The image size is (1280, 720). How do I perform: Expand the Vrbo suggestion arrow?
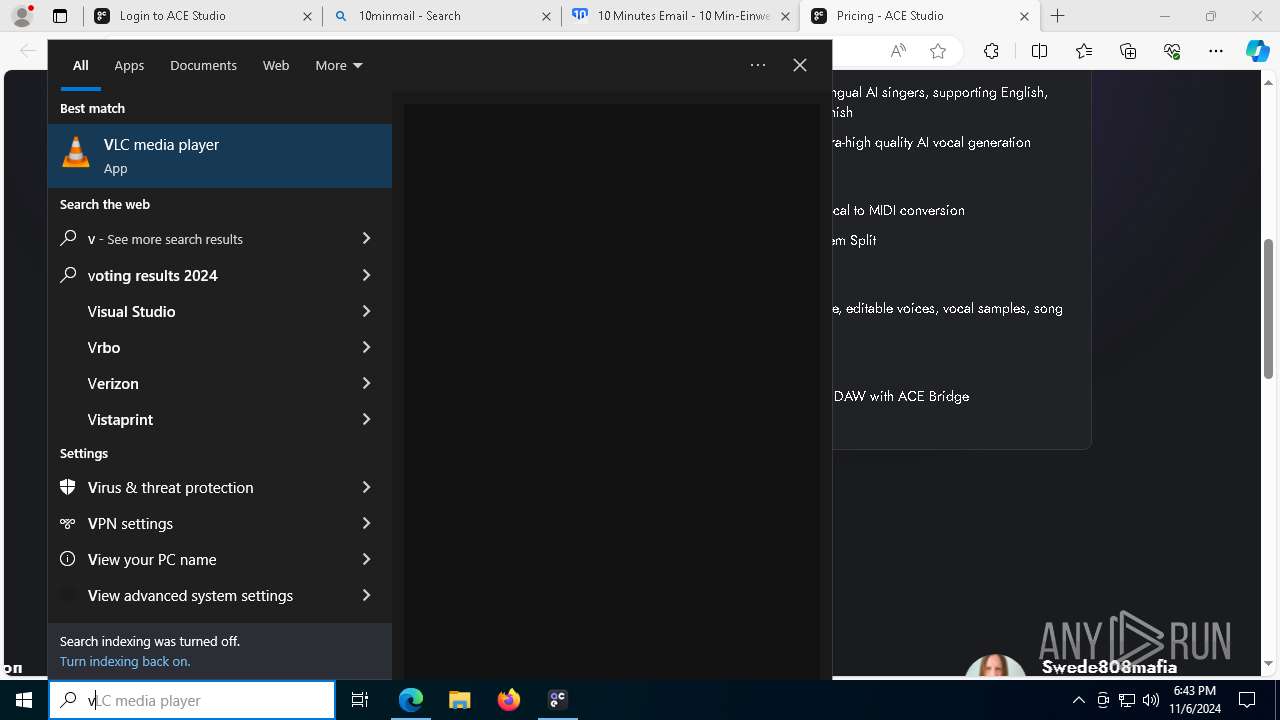pos(366,347)
